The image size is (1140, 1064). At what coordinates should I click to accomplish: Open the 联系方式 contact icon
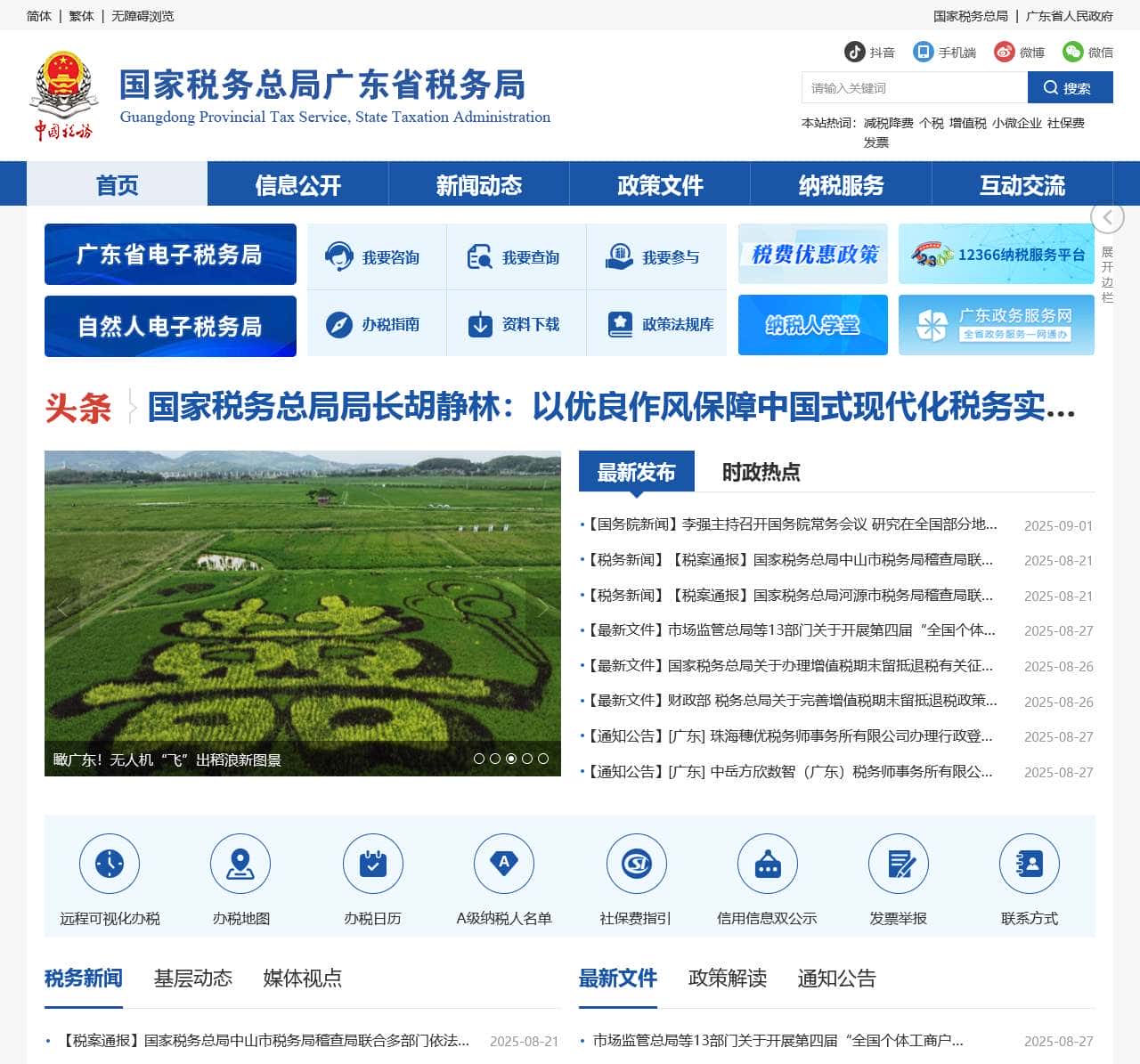(1030, 863)
